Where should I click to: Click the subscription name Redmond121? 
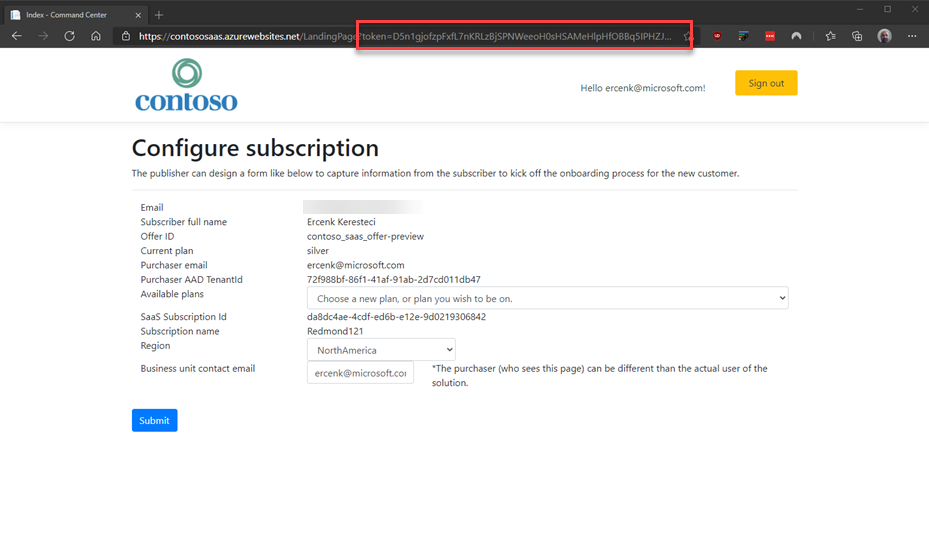335,331
